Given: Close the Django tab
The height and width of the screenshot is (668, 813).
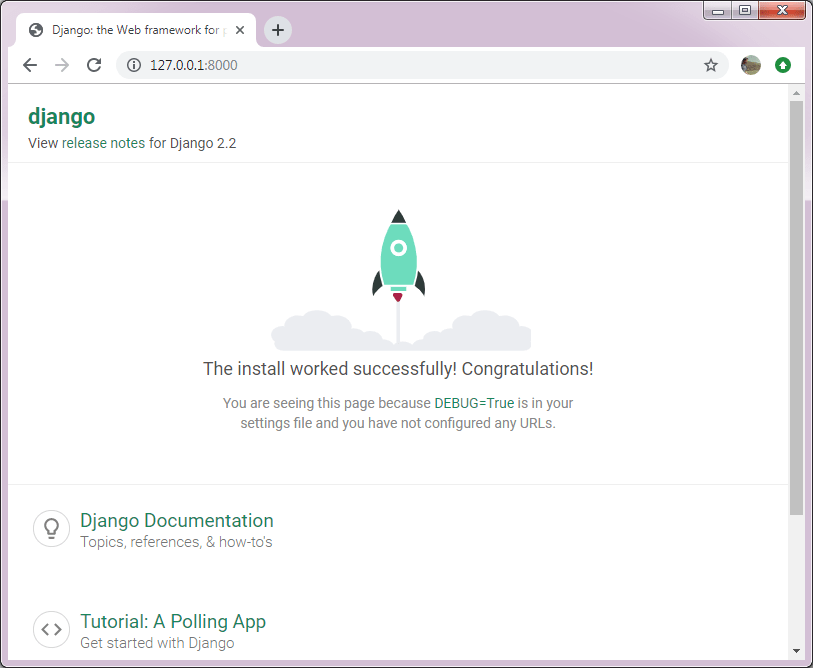Looking at the screenshot, I should click(240, 30).
